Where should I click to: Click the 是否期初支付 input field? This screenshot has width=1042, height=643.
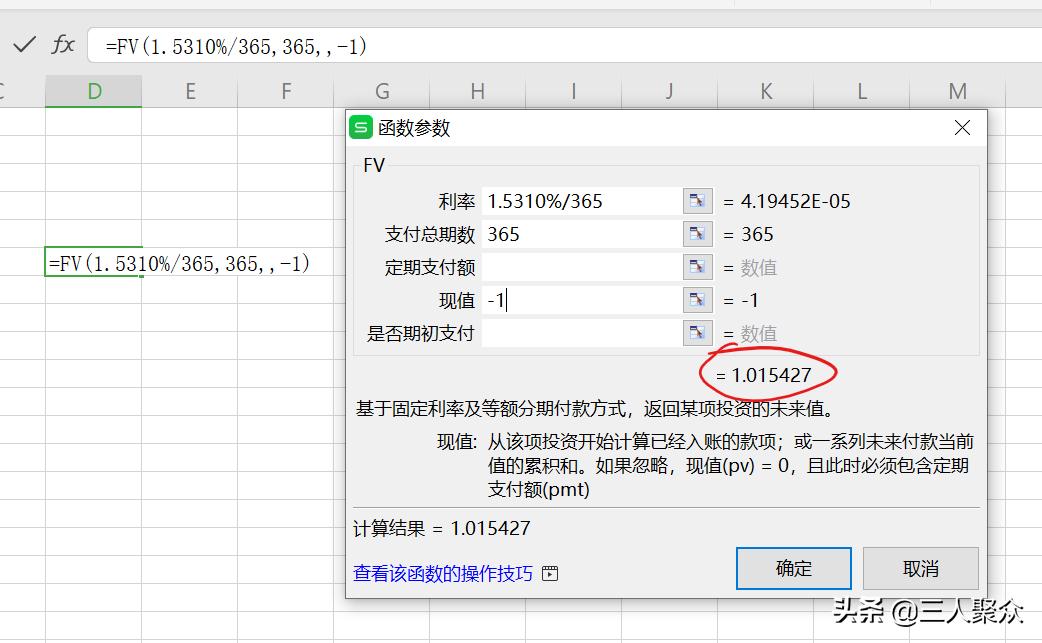point(581,333)
